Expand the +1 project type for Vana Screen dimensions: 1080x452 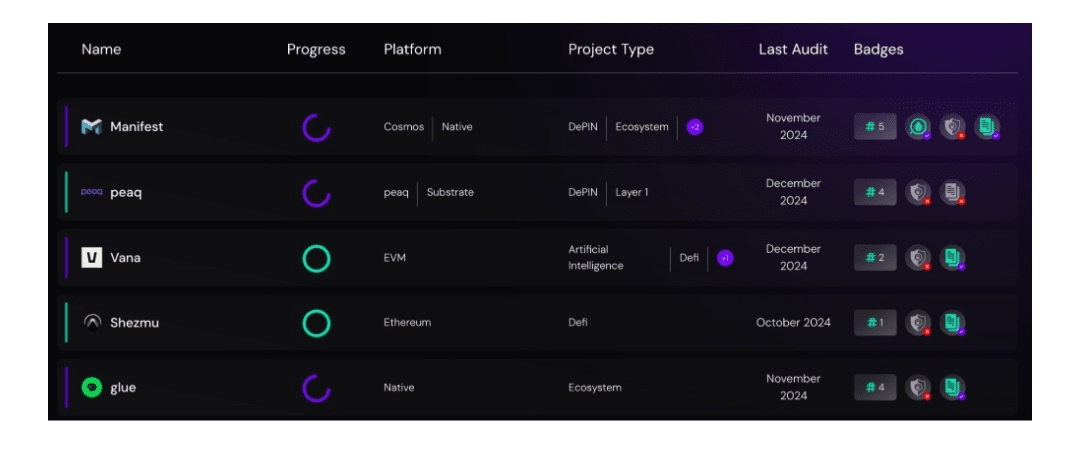pos(725,258)
